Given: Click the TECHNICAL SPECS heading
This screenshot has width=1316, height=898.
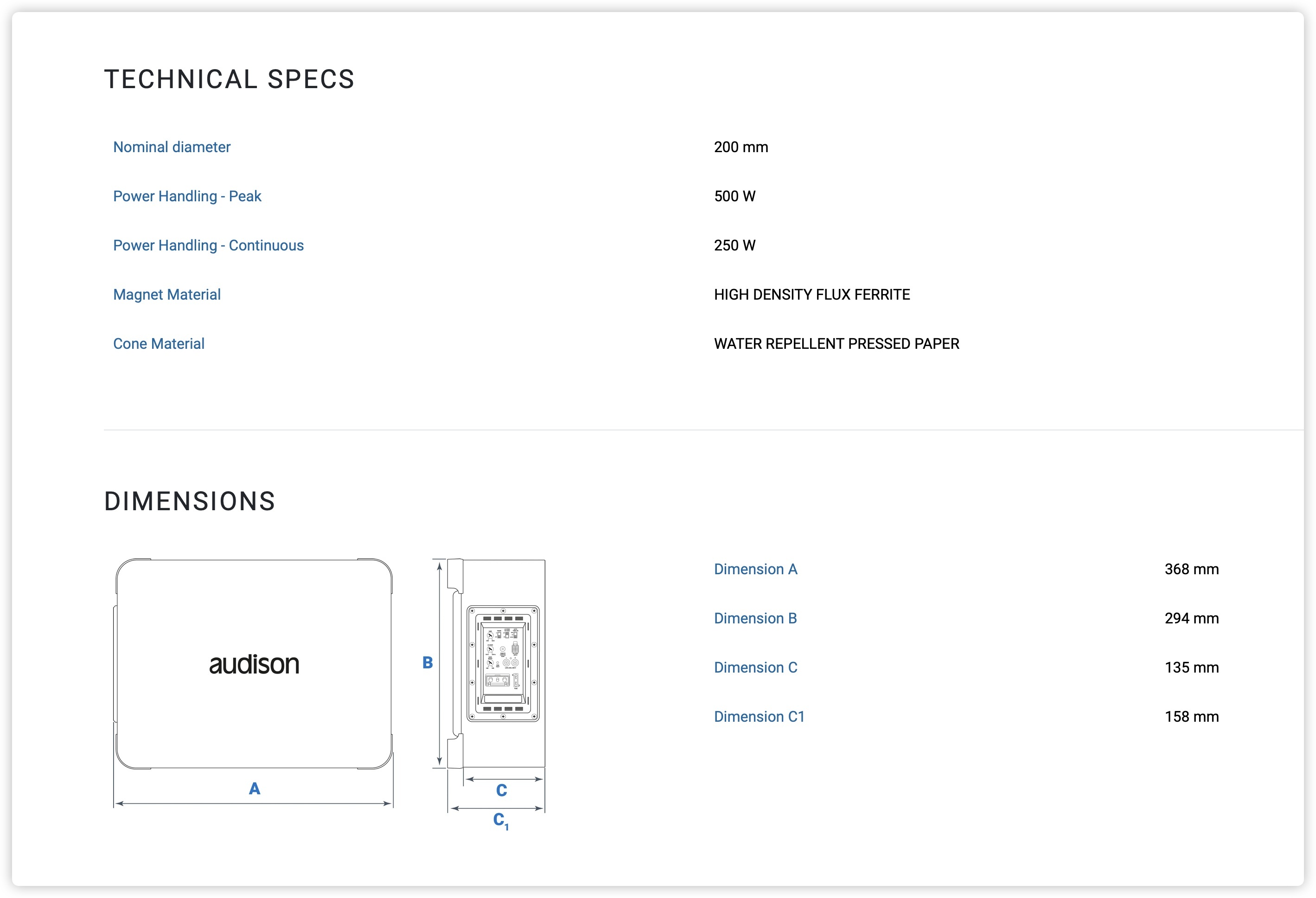Looking at the screenshot, I should click(230, 79).
